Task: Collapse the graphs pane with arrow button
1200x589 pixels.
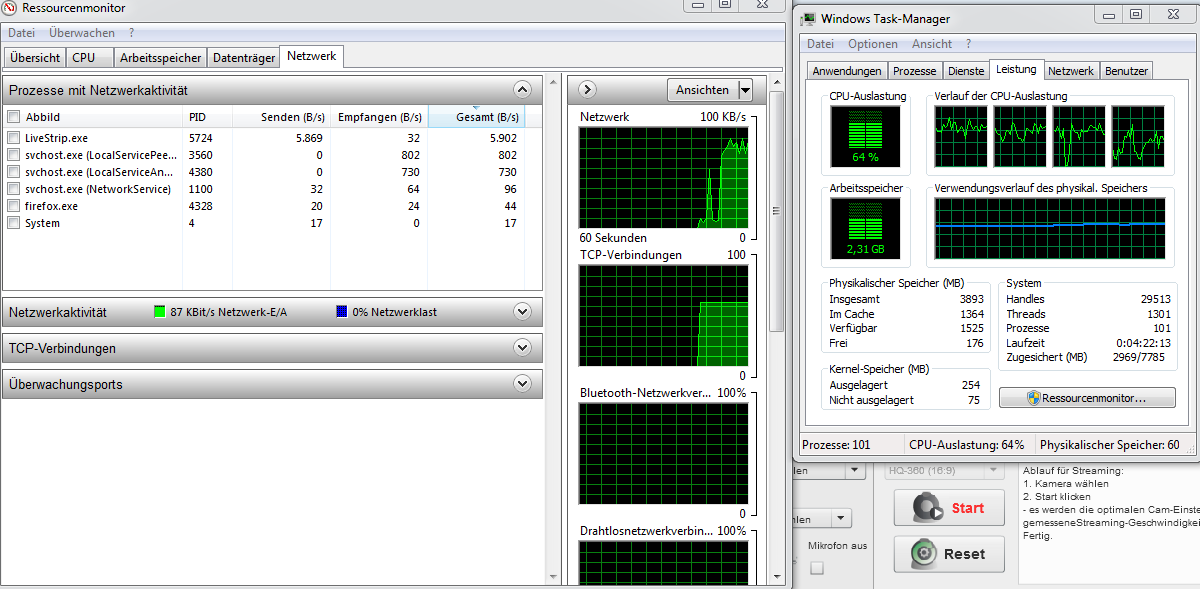Action: [x=588, y=90]
